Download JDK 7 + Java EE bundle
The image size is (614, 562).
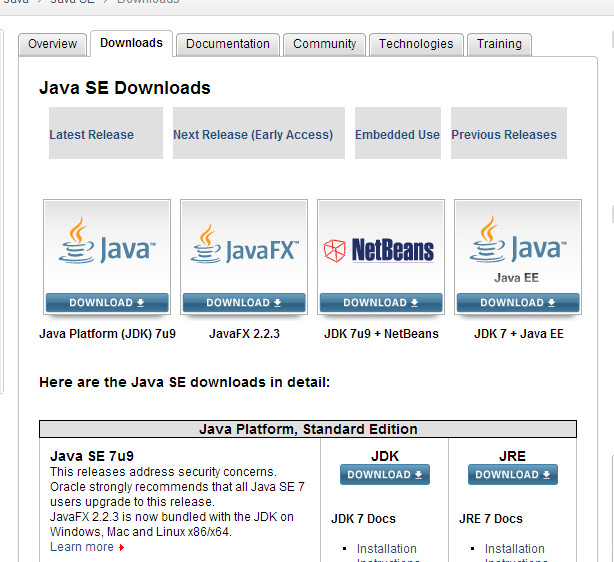click(x=517, y=303)
